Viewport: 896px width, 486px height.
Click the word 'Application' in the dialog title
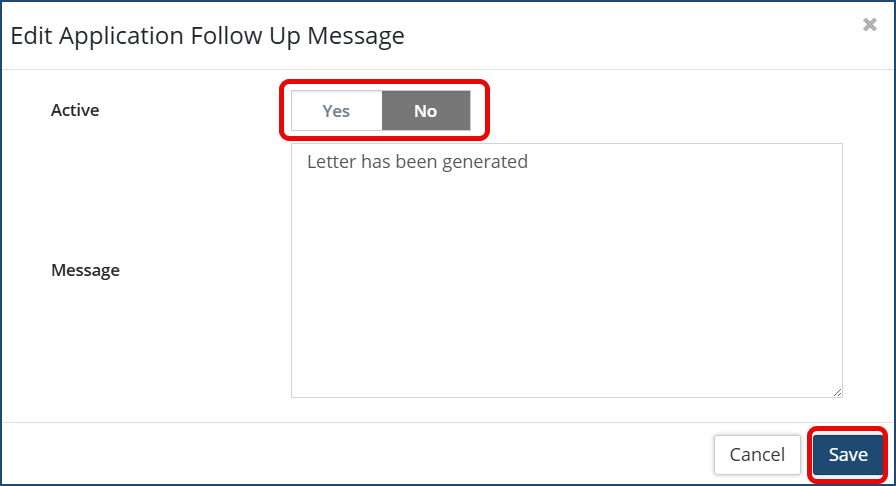(x=121, y=36)
